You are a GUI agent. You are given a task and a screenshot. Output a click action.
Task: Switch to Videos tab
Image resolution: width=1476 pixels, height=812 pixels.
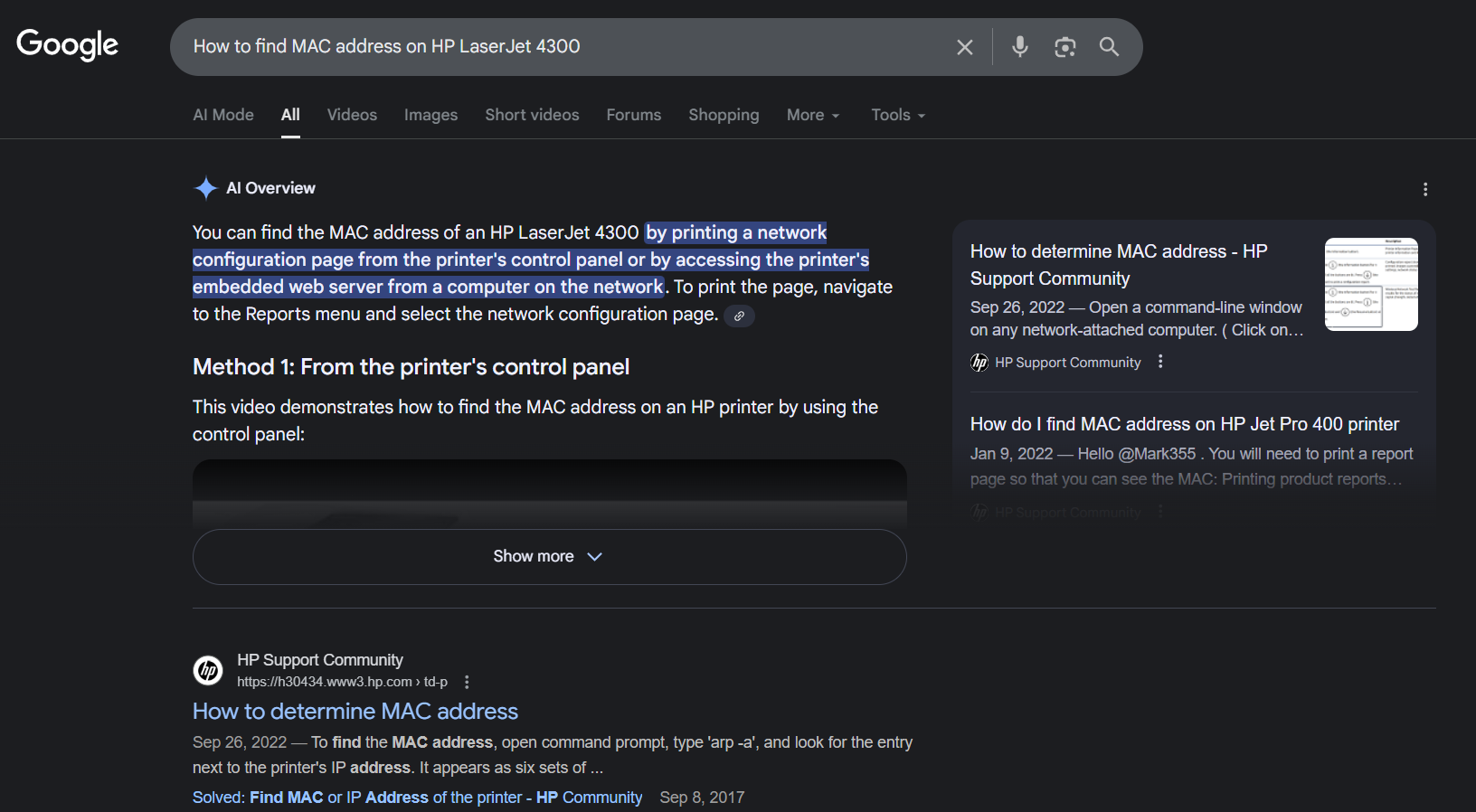(352, 115)
